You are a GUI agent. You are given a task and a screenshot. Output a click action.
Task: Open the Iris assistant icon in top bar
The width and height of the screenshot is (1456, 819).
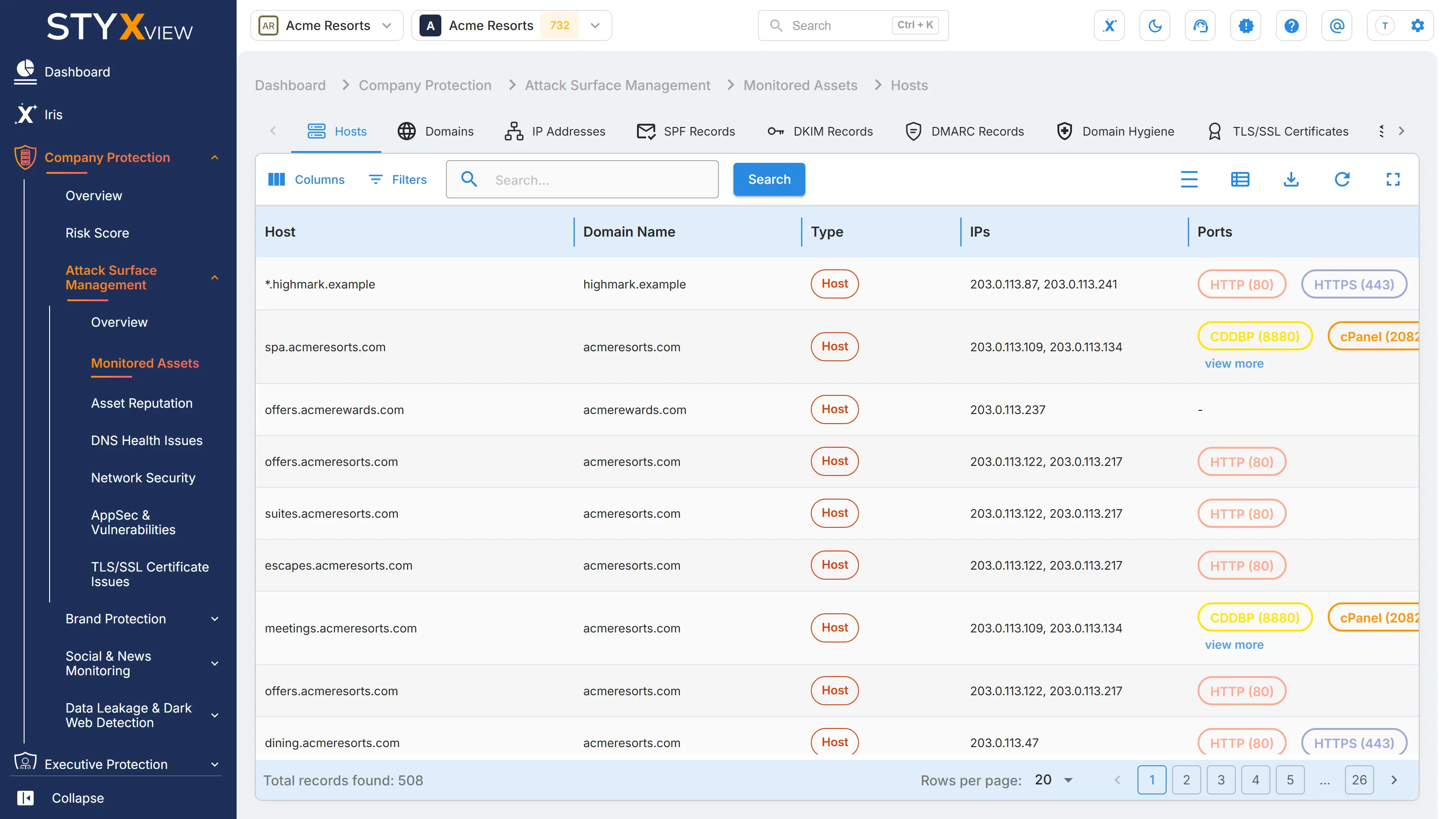click(x=1109, y=25)
